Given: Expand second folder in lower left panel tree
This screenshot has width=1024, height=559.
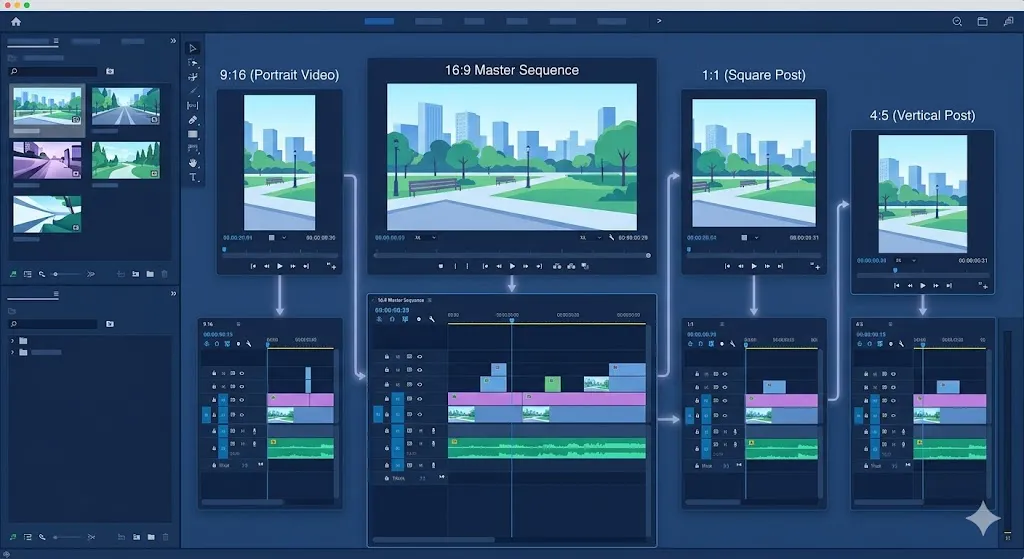Looking at the screenshot, I should click(12, 353).
